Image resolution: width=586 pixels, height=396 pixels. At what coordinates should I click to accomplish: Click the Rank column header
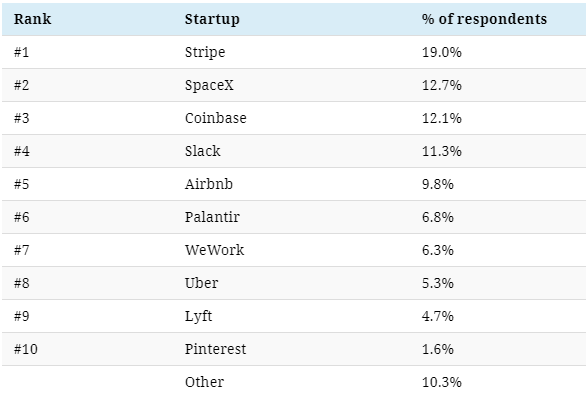tap(33, 19)
